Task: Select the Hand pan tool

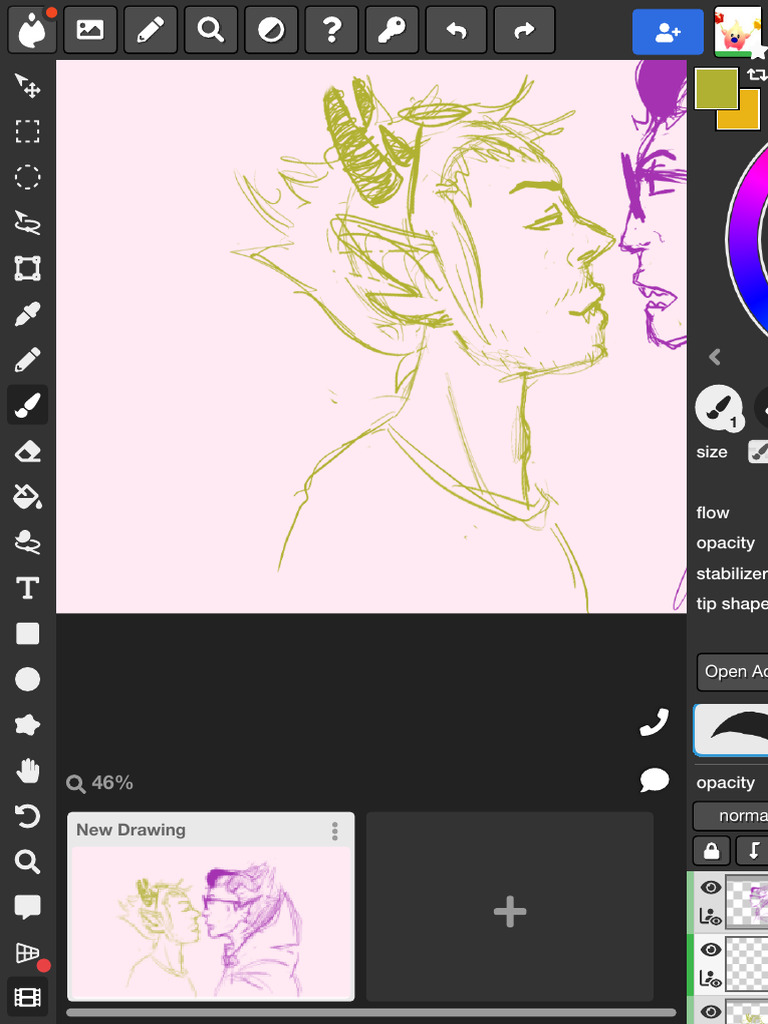Action: tap(27, 770)
